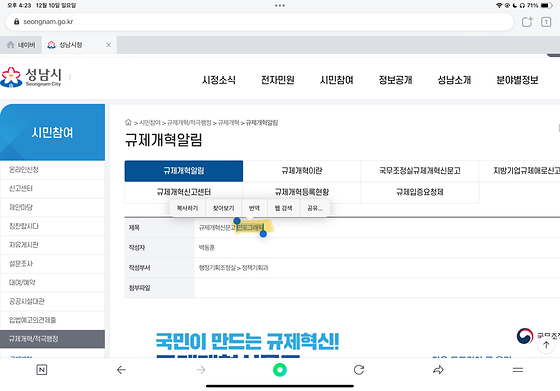The image size is (560, 391).
Task: Open 제안마당 in the sidebar
Action: coord(52,207)
